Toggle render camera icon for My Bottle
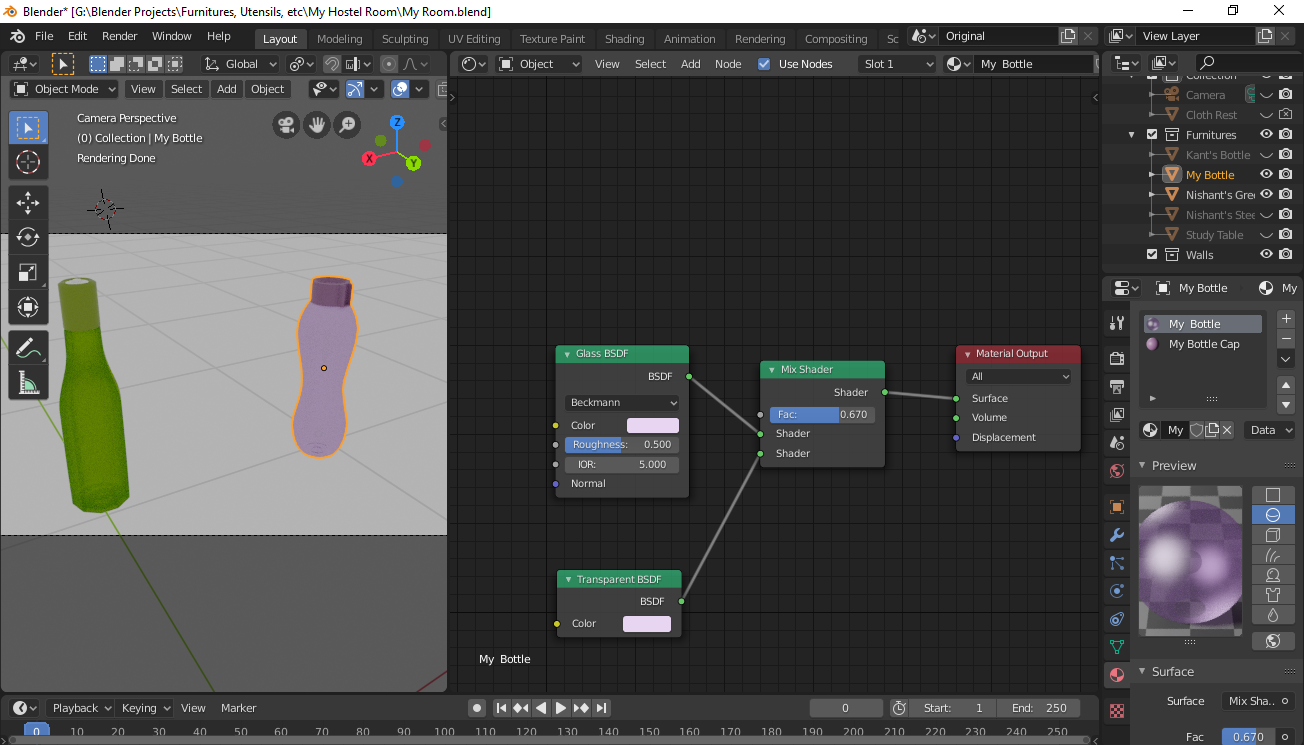 (1286, 174)
